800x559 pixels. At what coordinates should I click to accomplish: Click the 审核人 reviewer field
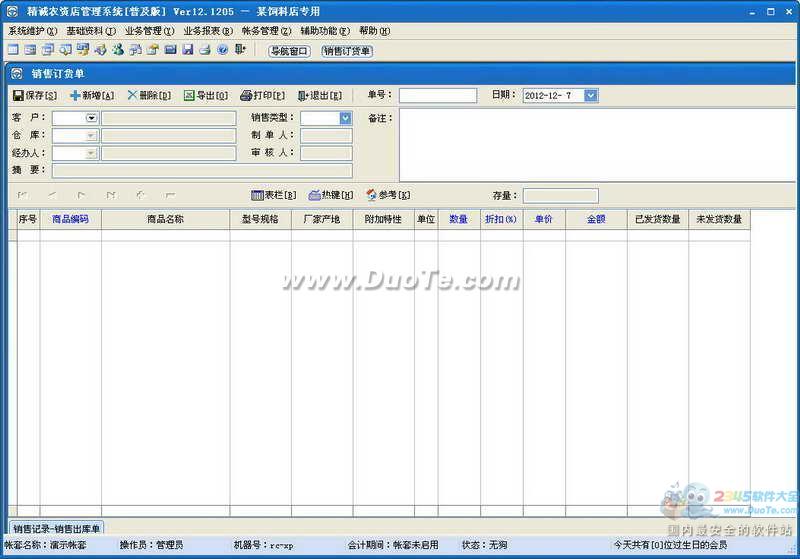[326, 153]
